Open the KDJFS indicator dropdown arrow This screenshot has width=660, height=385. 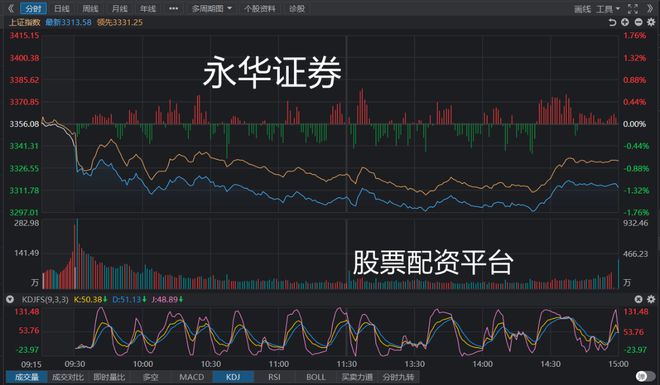[x=10, y=300]
